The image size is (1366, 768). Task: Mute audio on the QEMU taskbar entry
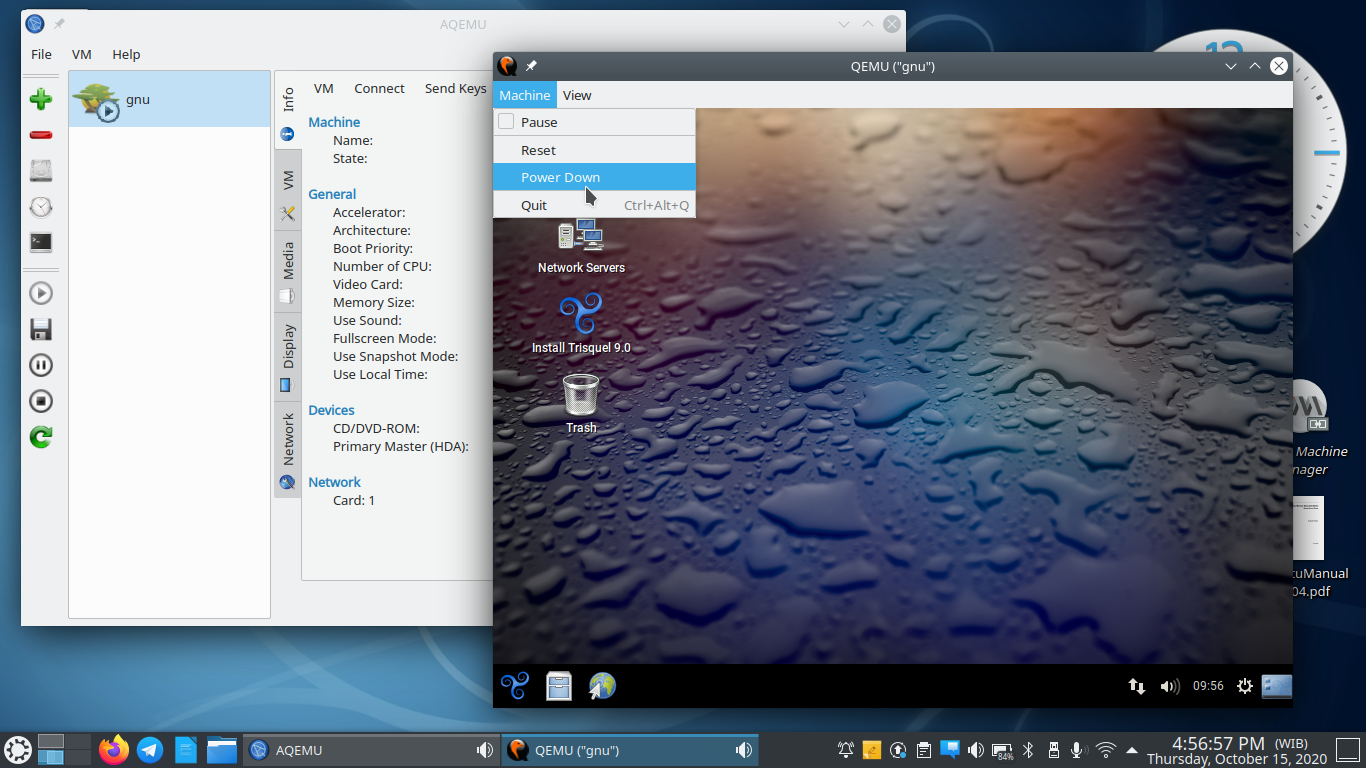(x=744, y=750)
